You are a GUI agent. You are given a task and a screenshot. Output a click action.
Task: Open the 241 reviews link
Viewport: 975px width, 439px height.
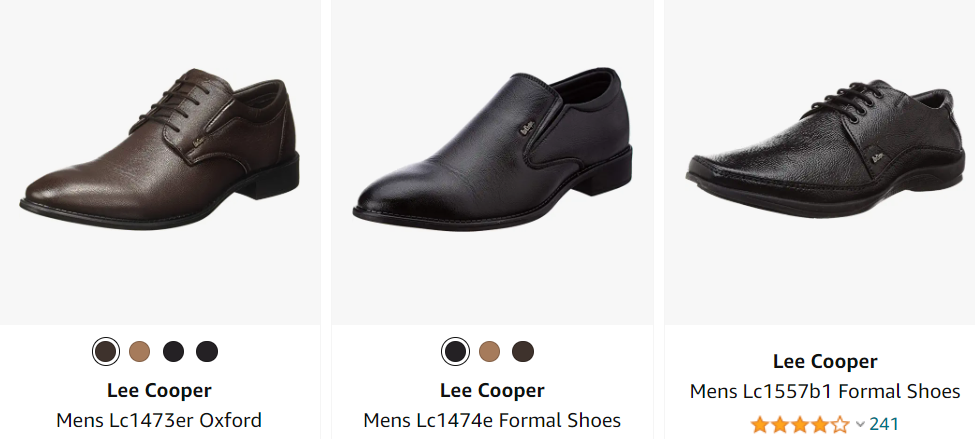(884, 424)
